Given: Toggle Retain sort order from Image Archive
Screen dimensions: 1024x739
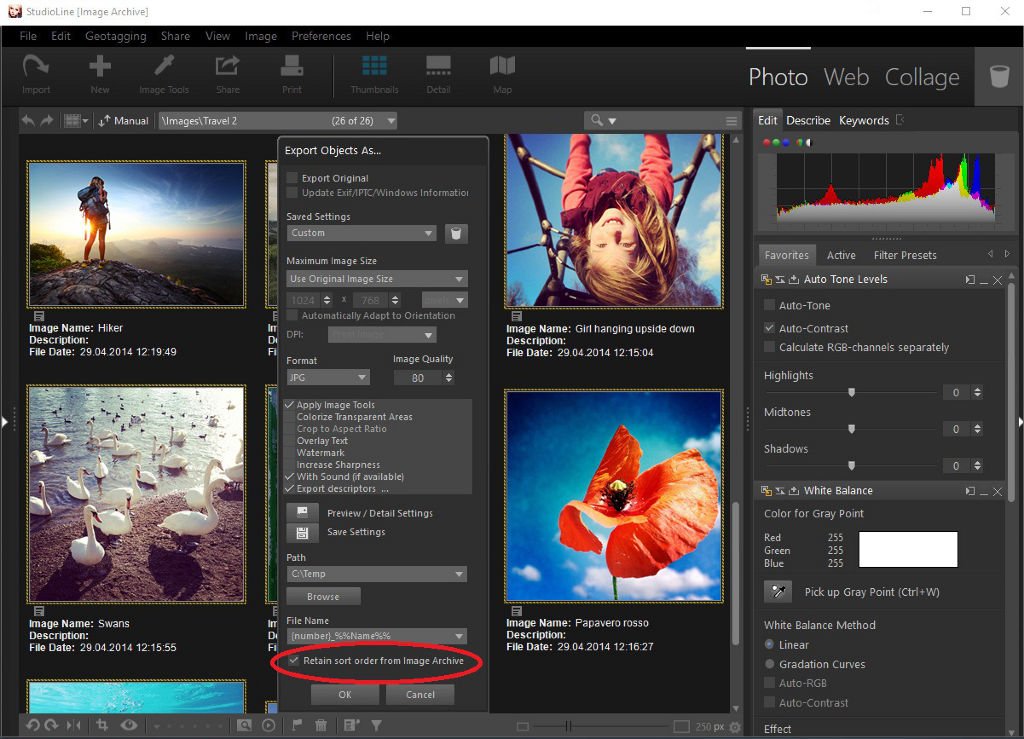Looking at the screenshot, I should pos(293,661).
